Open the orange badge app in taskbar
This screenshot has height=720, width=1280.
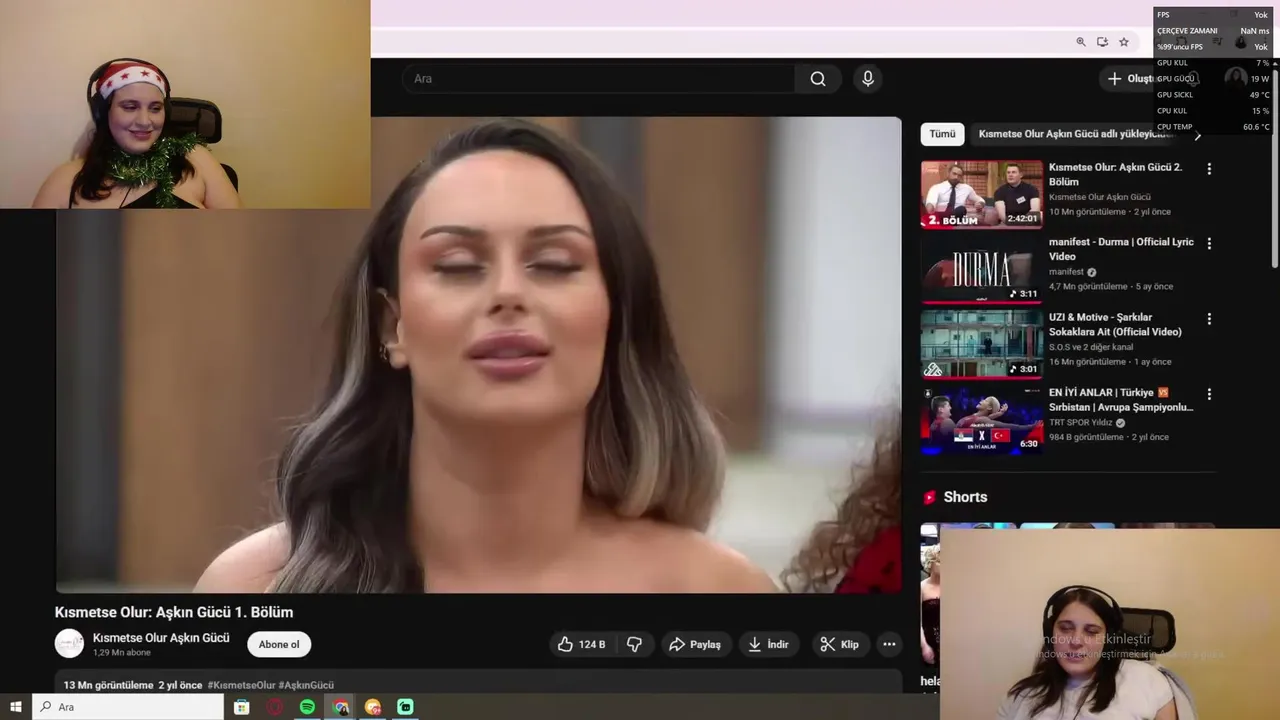point(373,707)
